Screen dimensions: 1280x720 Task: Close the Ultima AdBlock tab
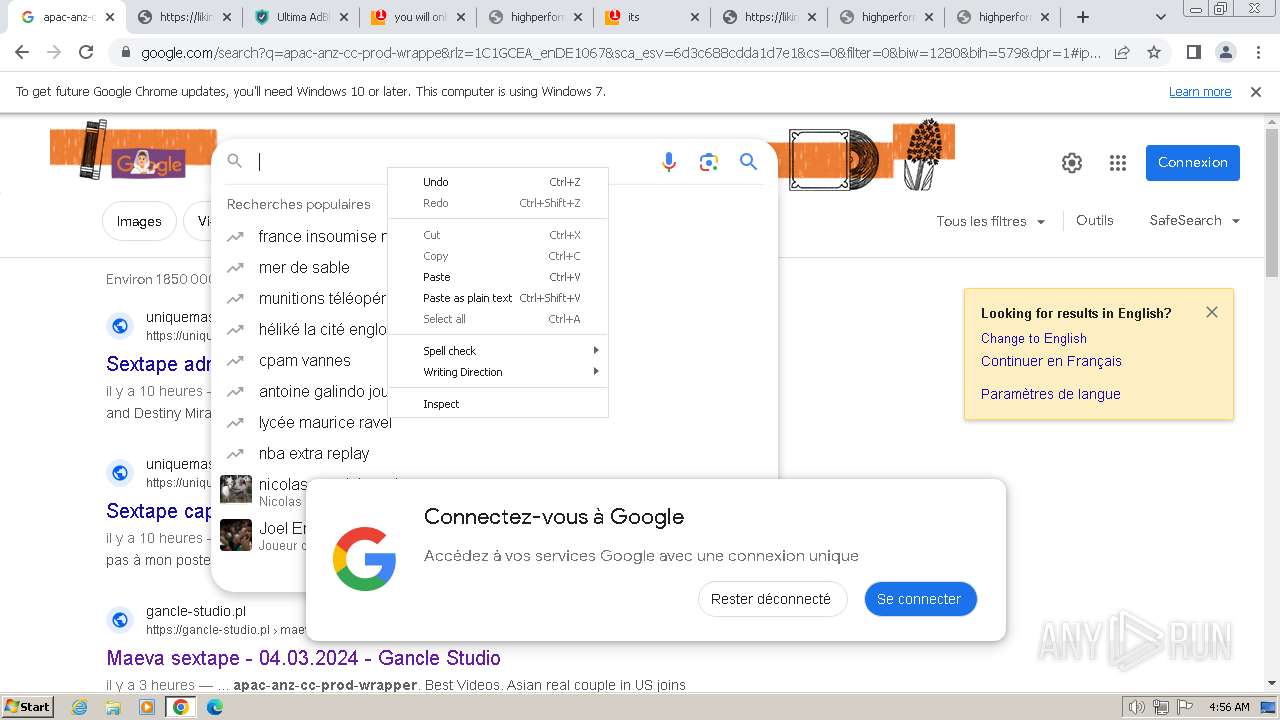(x=344, y=17)
